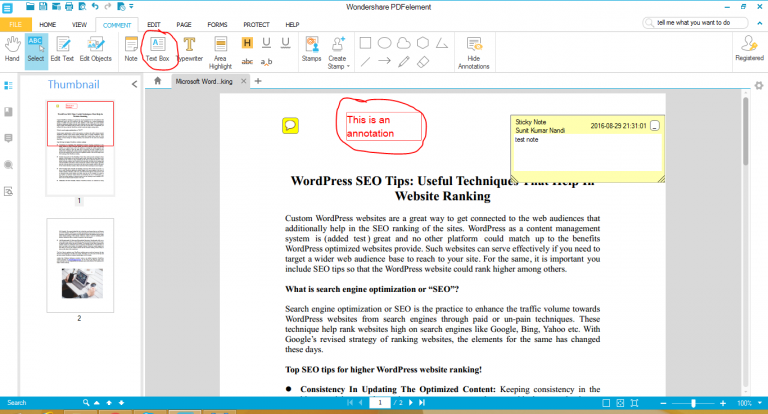Open the Stamps gallery
The width and height of the screenshot is (768, 414).
tap(312, 49)
